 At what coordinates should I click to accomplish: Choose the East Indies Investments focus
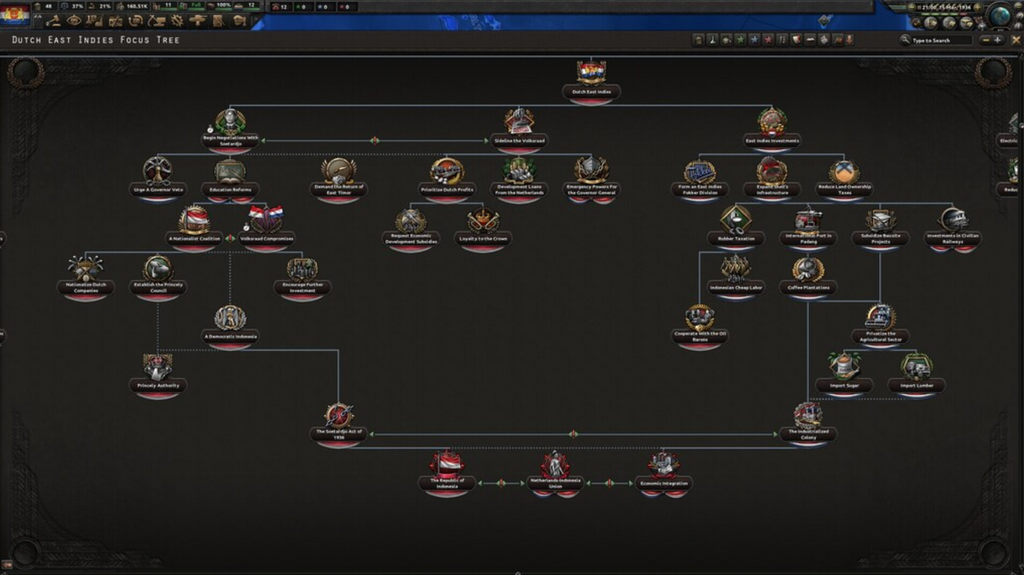(772, 129)
